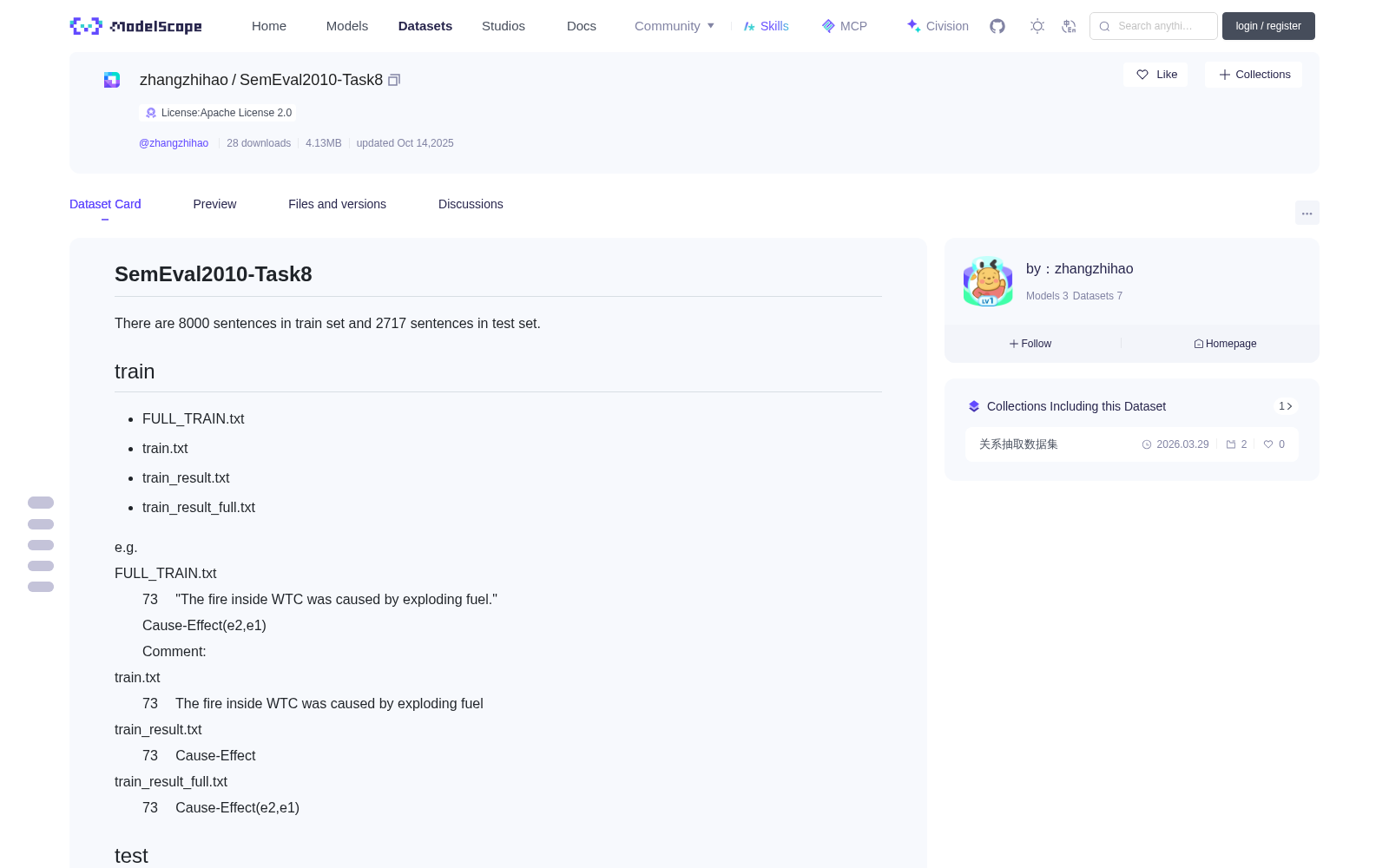
Task: Open the Files and versions tab
Action: coord(337,204)
